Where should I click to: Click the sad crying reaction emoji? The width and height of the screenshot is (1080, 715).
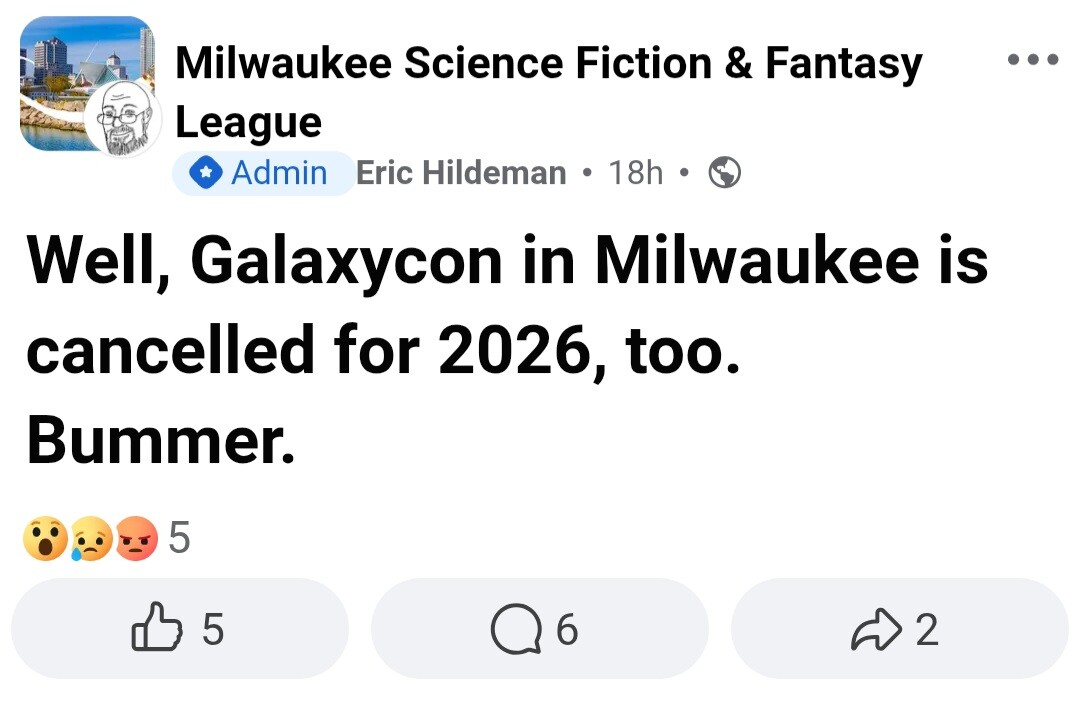(90, 541)
